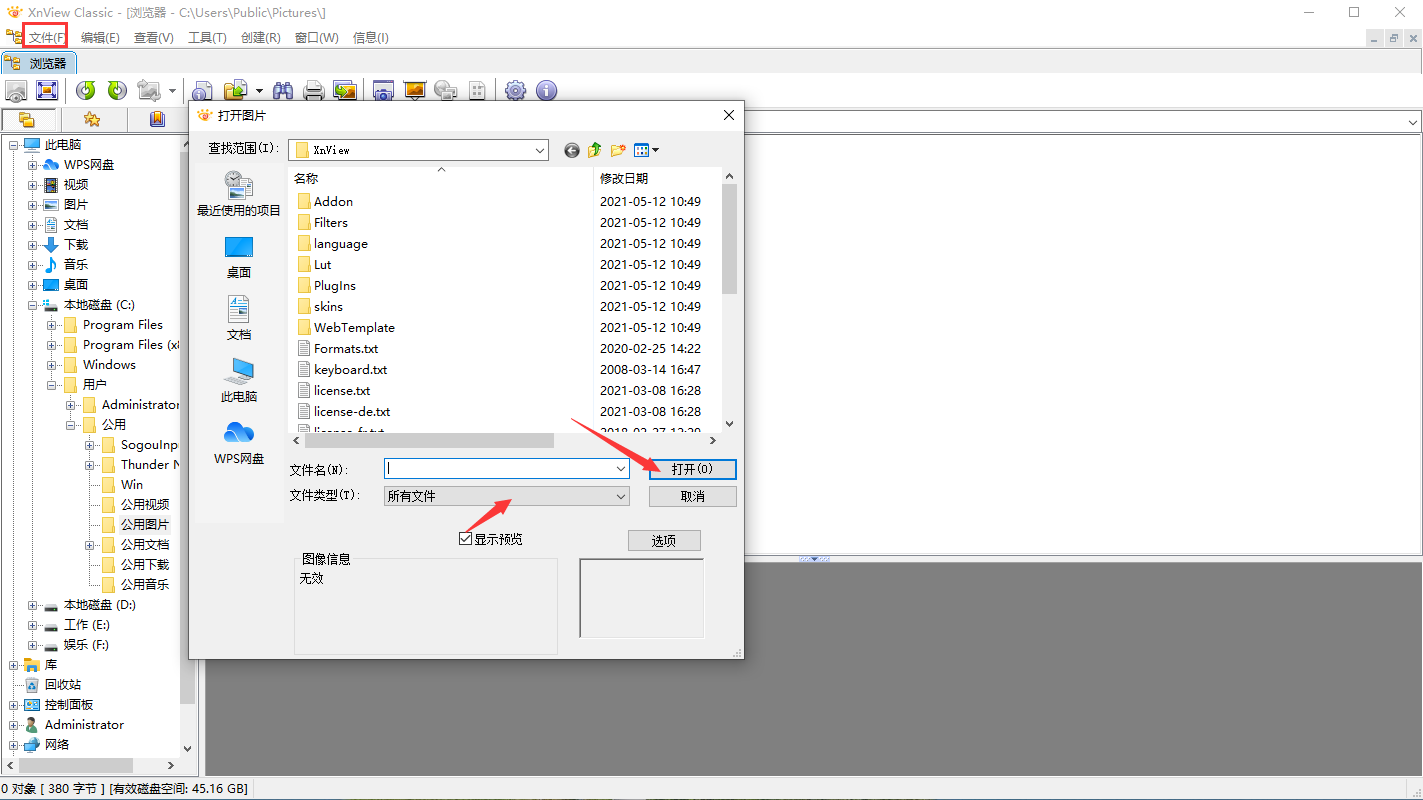Click the screen capture camera icon
The height and width of the screenshot is (800, 1423).
382,91
